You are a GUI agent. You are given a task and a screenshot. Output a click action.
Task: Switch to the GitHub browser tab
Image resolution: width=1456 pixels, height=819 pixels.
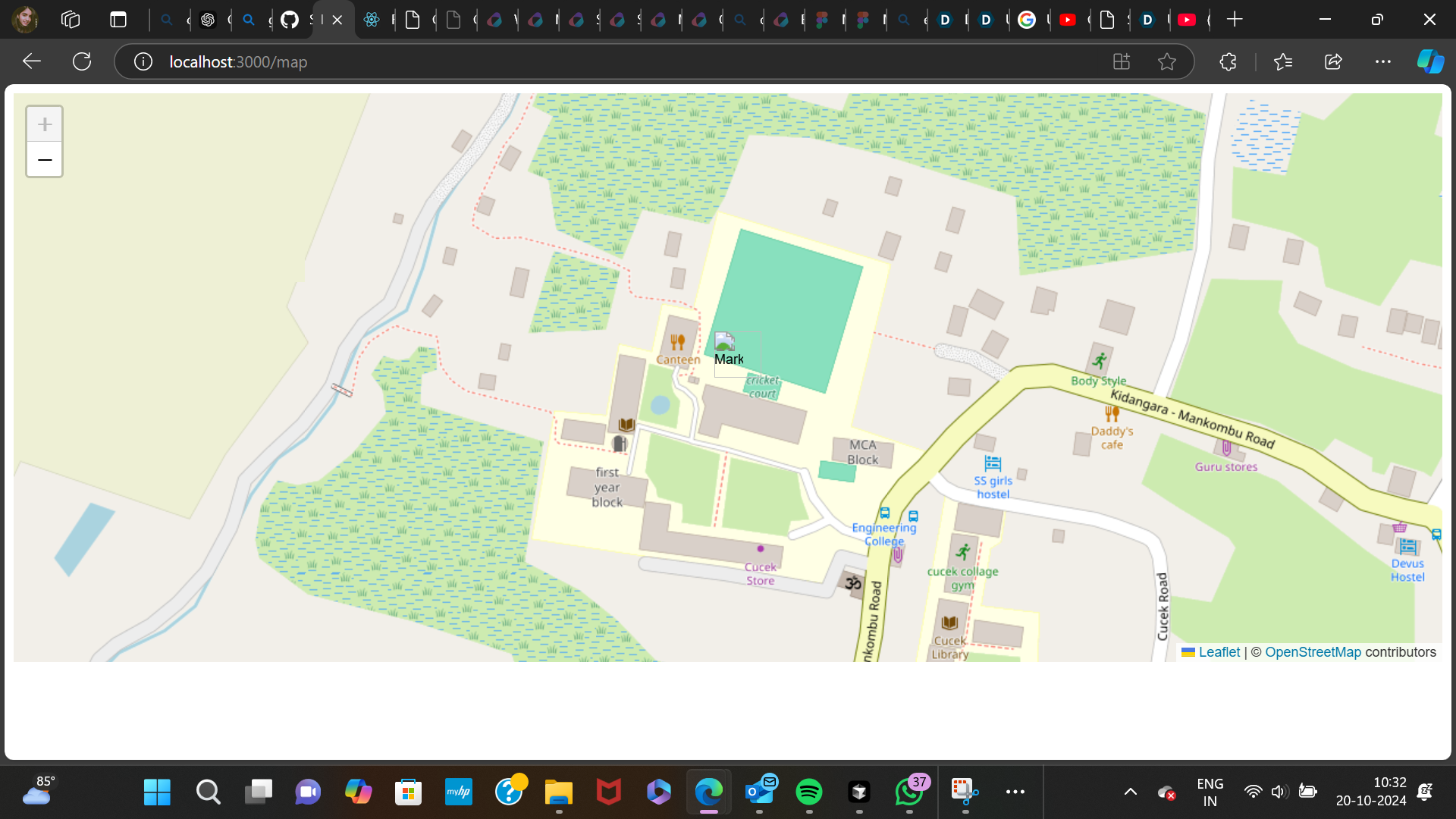pyautogui.click(x=290, y=20)
